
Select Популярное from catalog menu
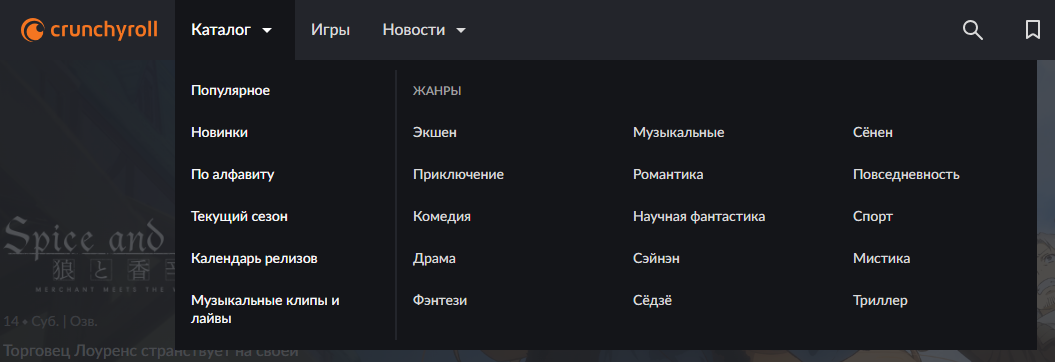tap(231, 90)
